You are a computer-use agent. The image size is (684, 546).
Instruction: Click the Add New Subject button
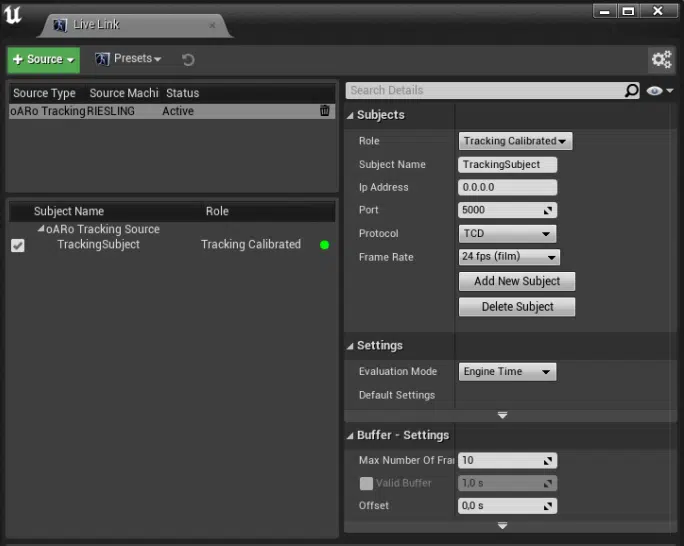[x=517, y=281]
